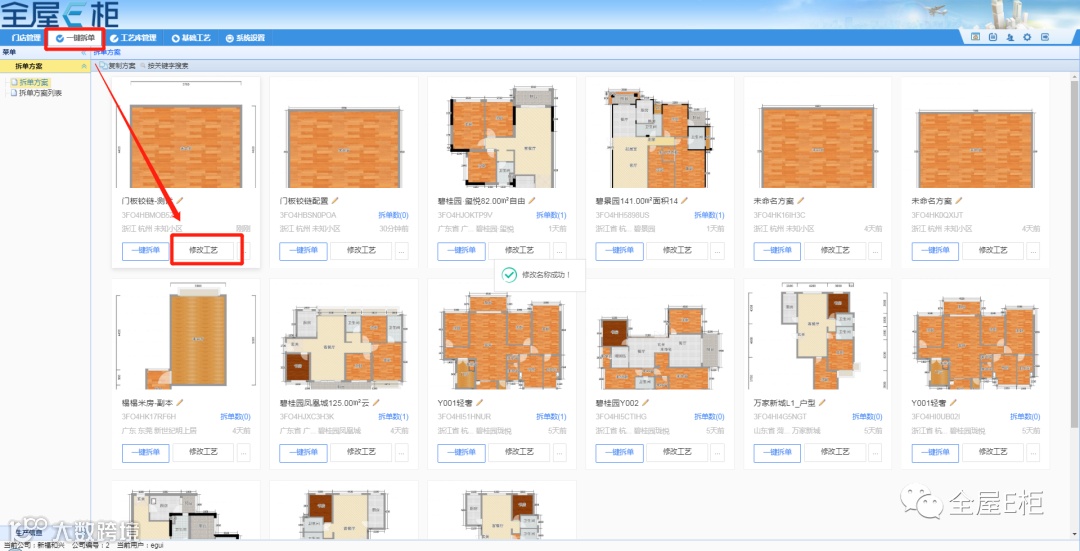This screenshot has height=551, width=1080.
Task: Edit name pencil icon for 门板铰链配置
Action: [335, 200]
